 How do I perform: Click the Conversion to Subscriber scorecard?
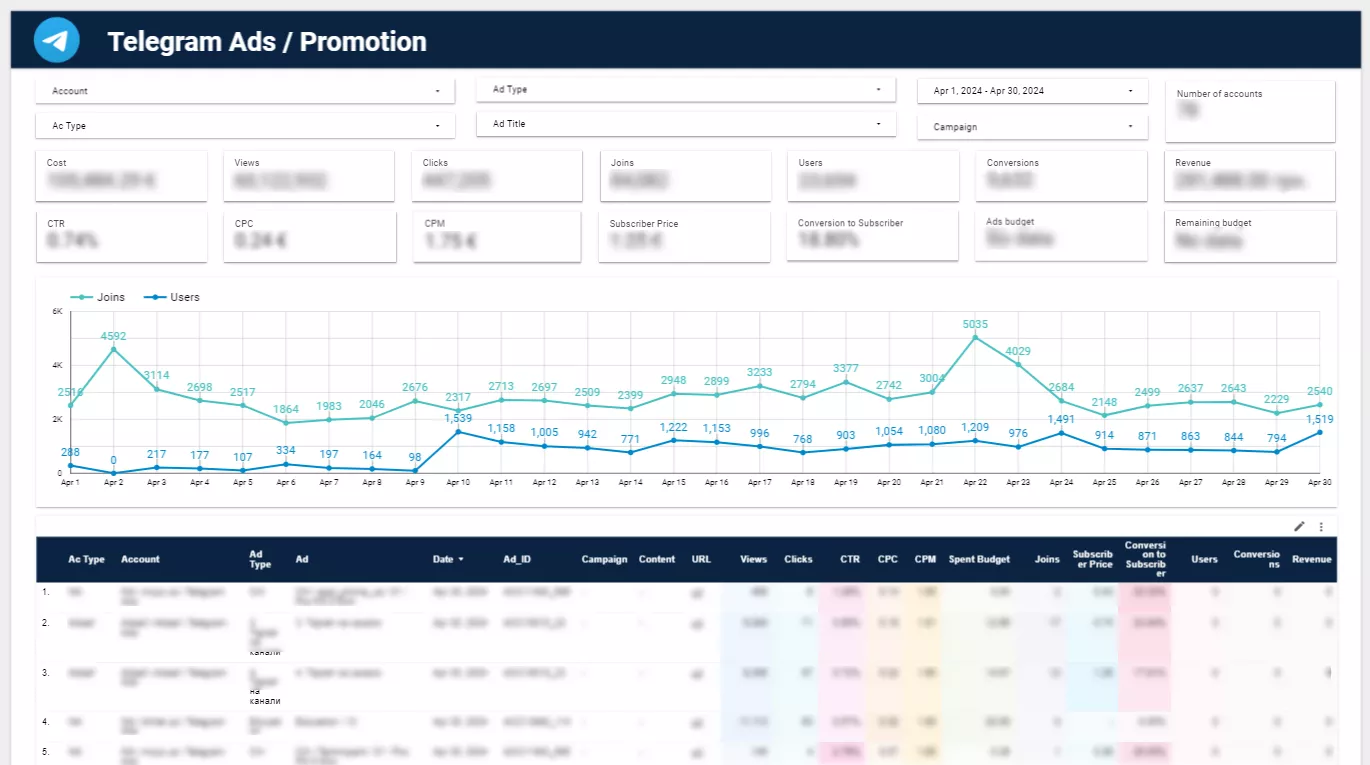(873, 236)
